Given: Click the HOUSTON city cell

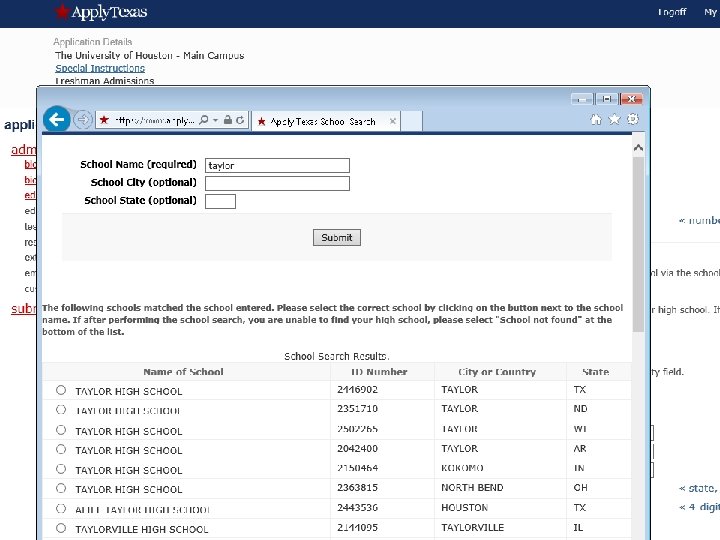Looking at the screenshot, I should (464, 507).
